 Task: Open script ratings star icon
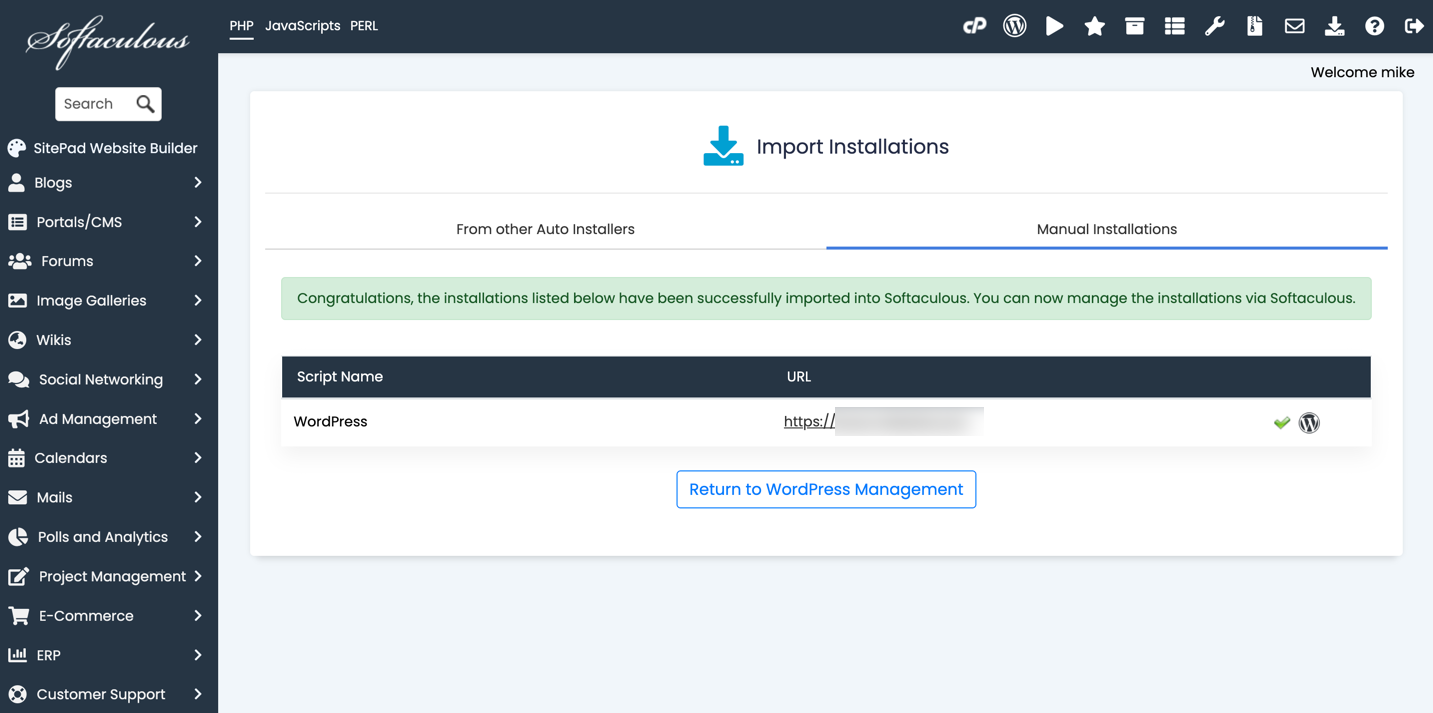point(1094,26)
